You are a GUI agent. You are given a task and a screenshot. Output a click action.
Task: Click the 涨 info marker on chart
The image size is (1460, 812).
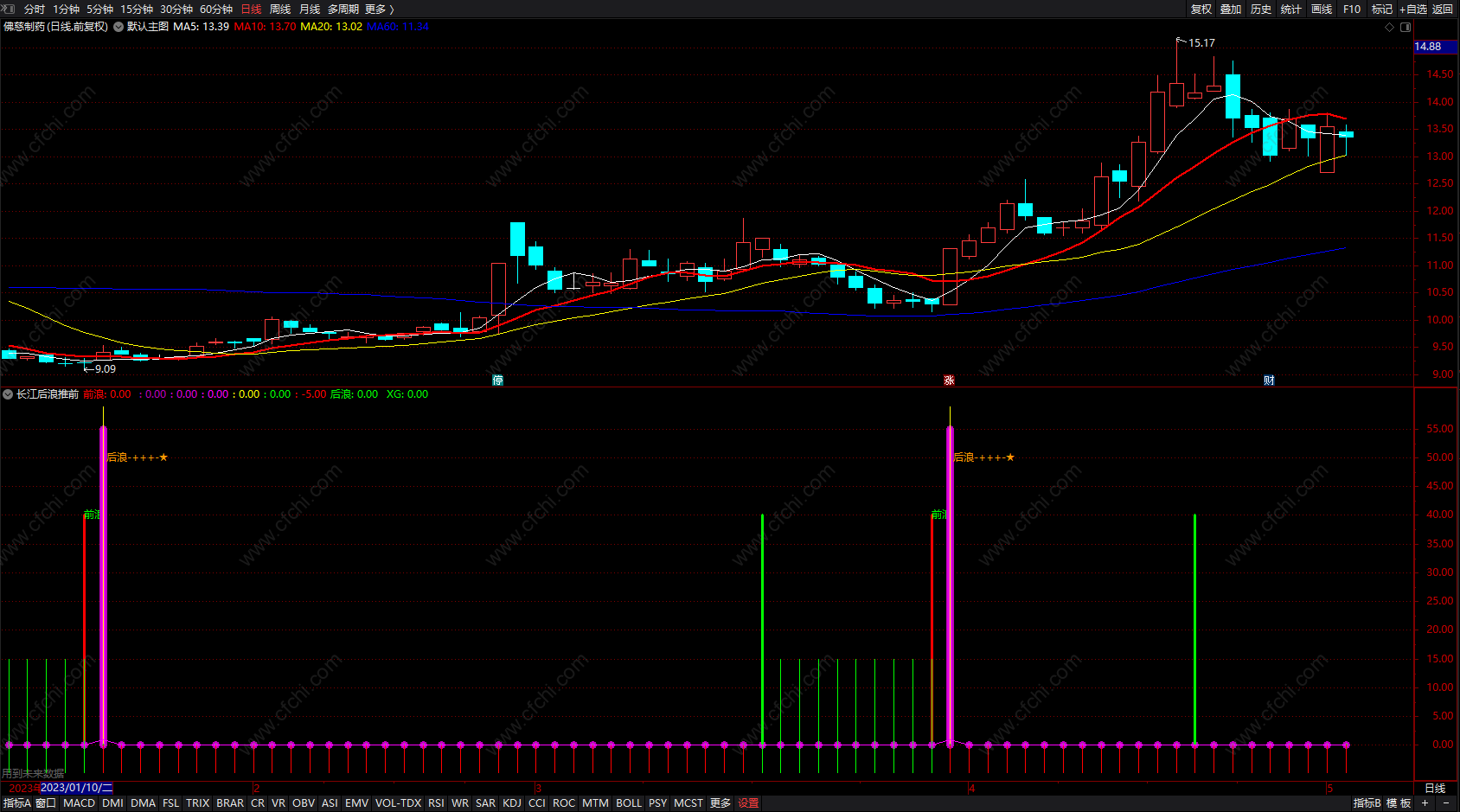tap(949, 380)
